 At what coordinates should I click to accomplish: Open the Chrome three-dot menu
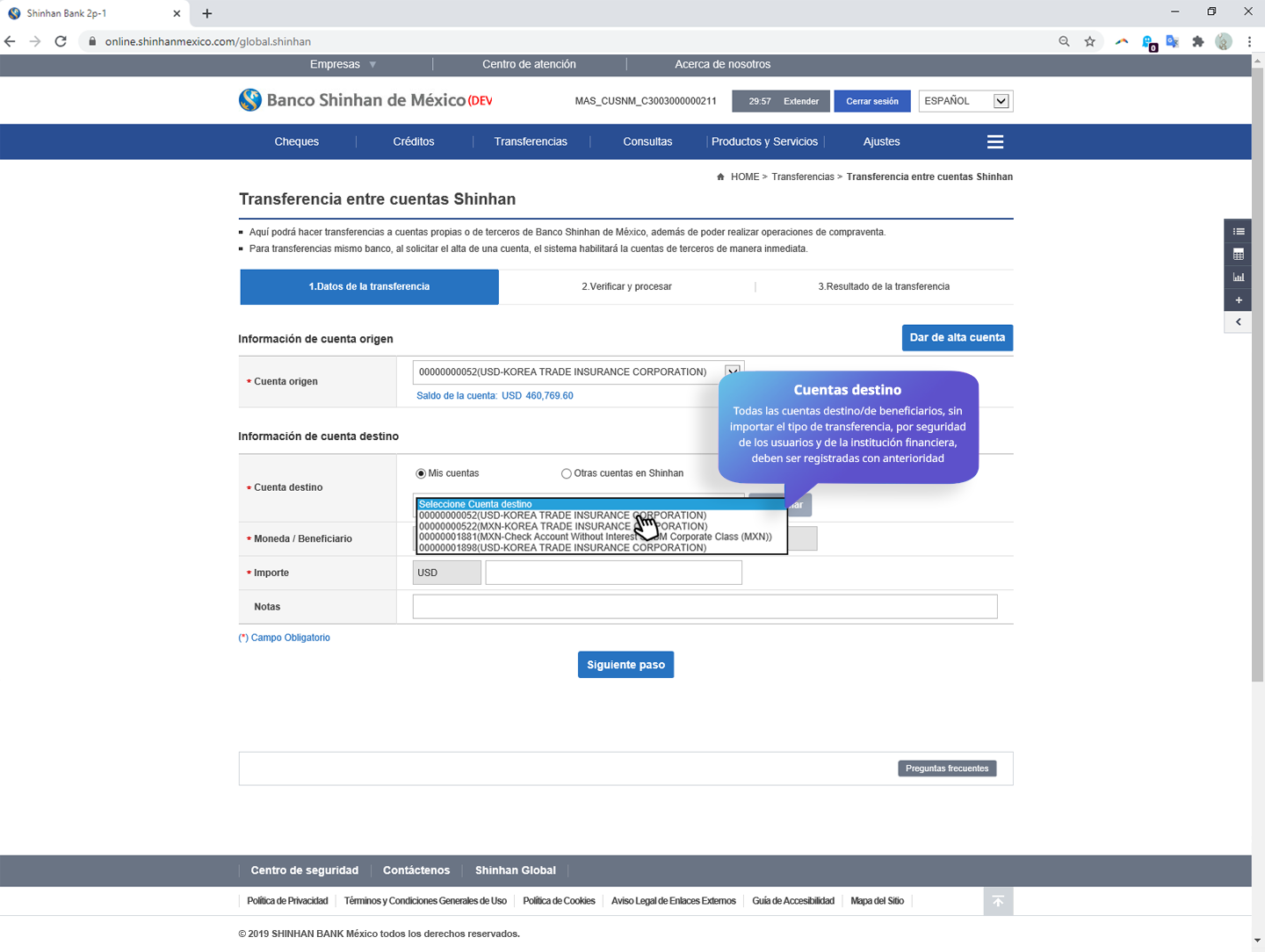tap(1249, 41)
